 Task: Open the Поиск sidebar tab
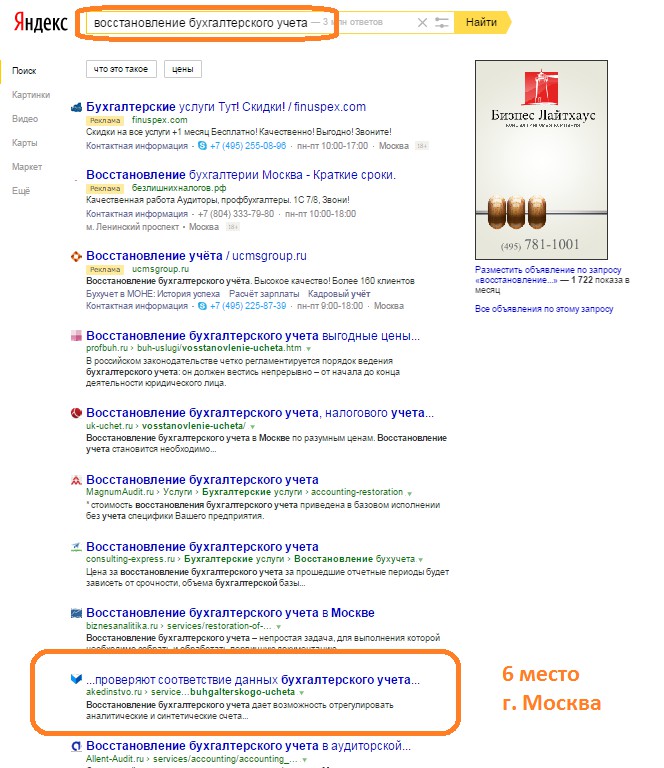point(24,71)
